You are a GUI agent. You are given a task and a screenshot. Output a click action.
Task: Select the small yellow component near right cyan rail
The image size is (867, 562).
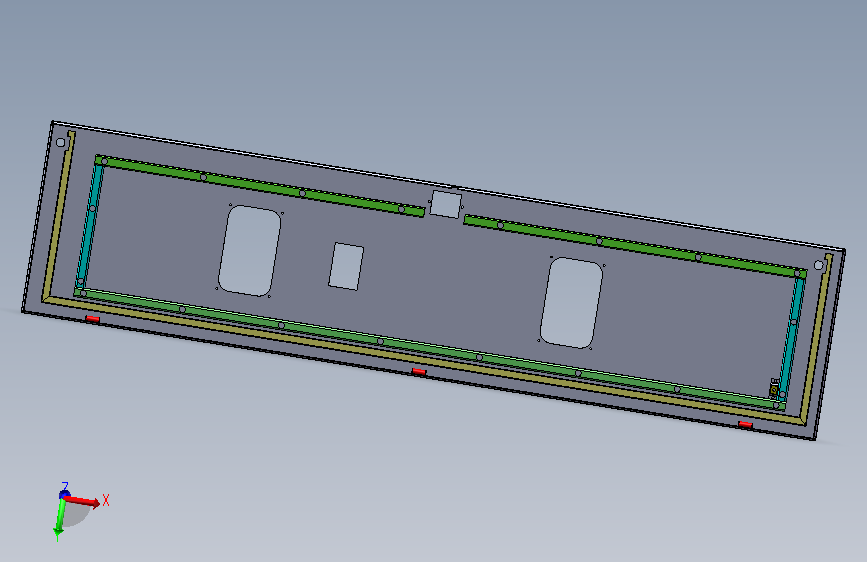click(x=774, y=388)
